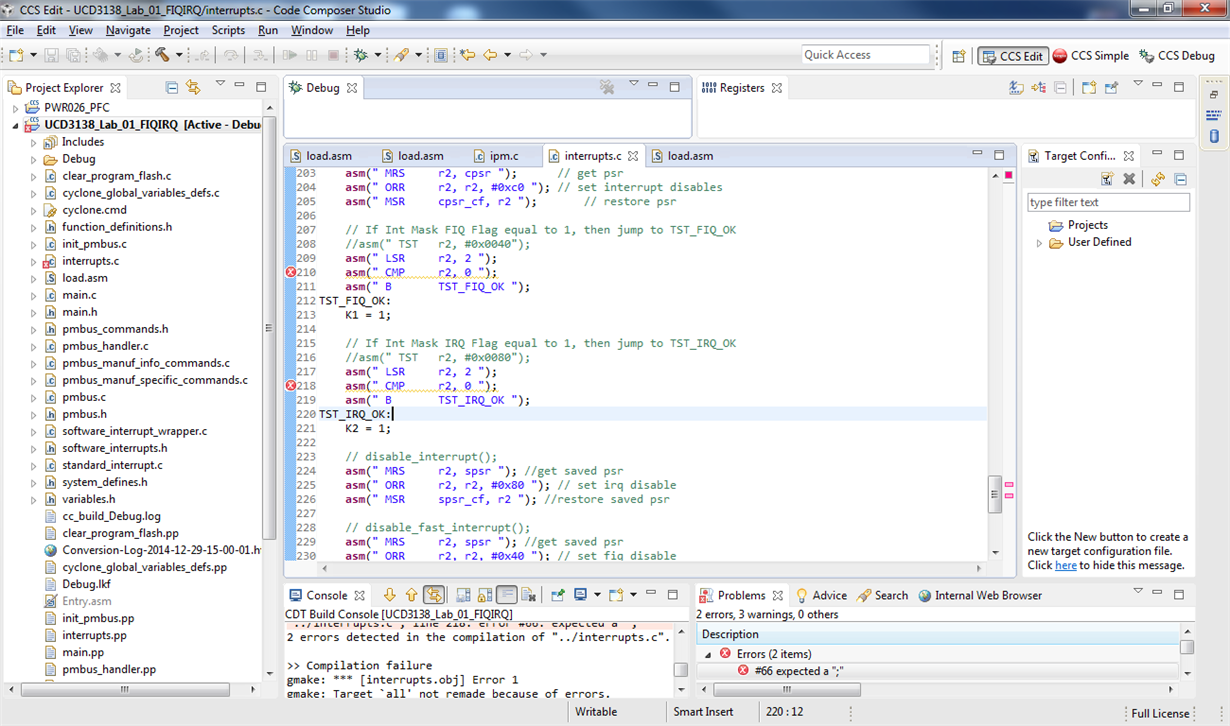Expand User Defined target configurations
Image resolution: width=1230 pixels, height=726 pixels.
[x=1039, y=242]
